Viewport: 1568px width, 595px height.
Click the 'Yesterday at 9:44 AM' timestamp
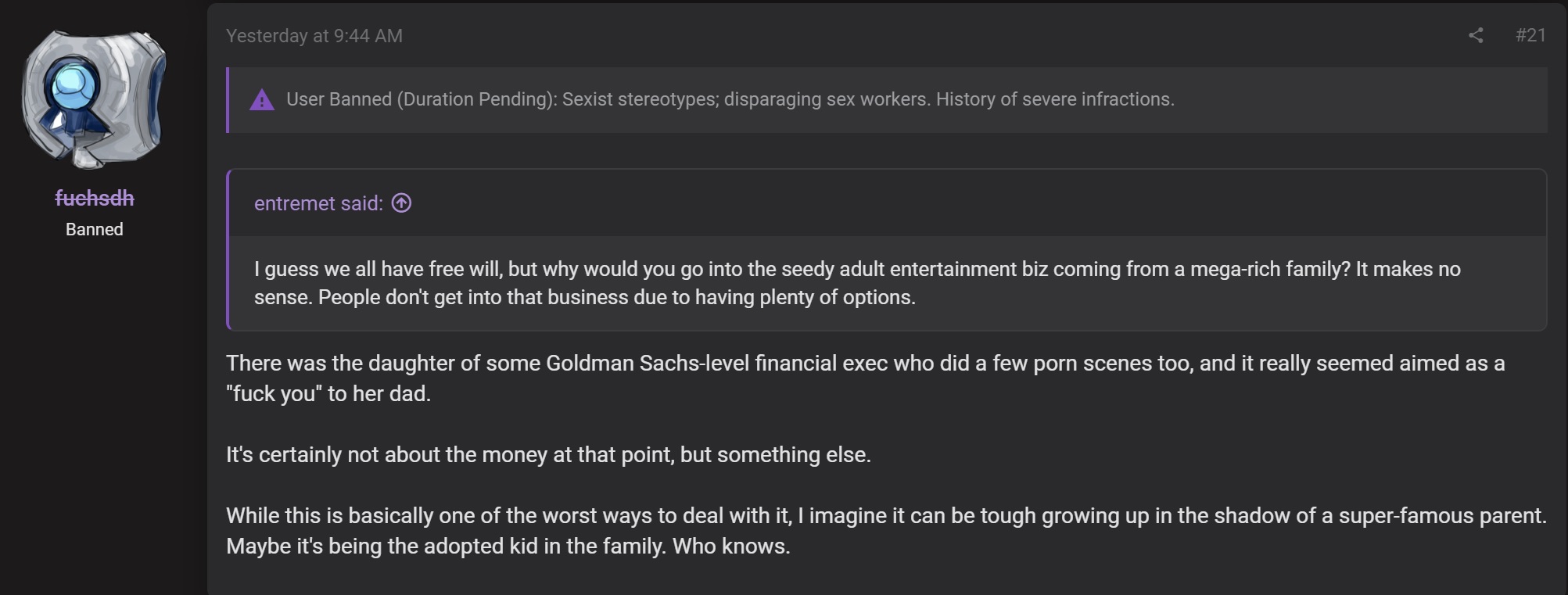pyautogui.click(x=314, y=36)
